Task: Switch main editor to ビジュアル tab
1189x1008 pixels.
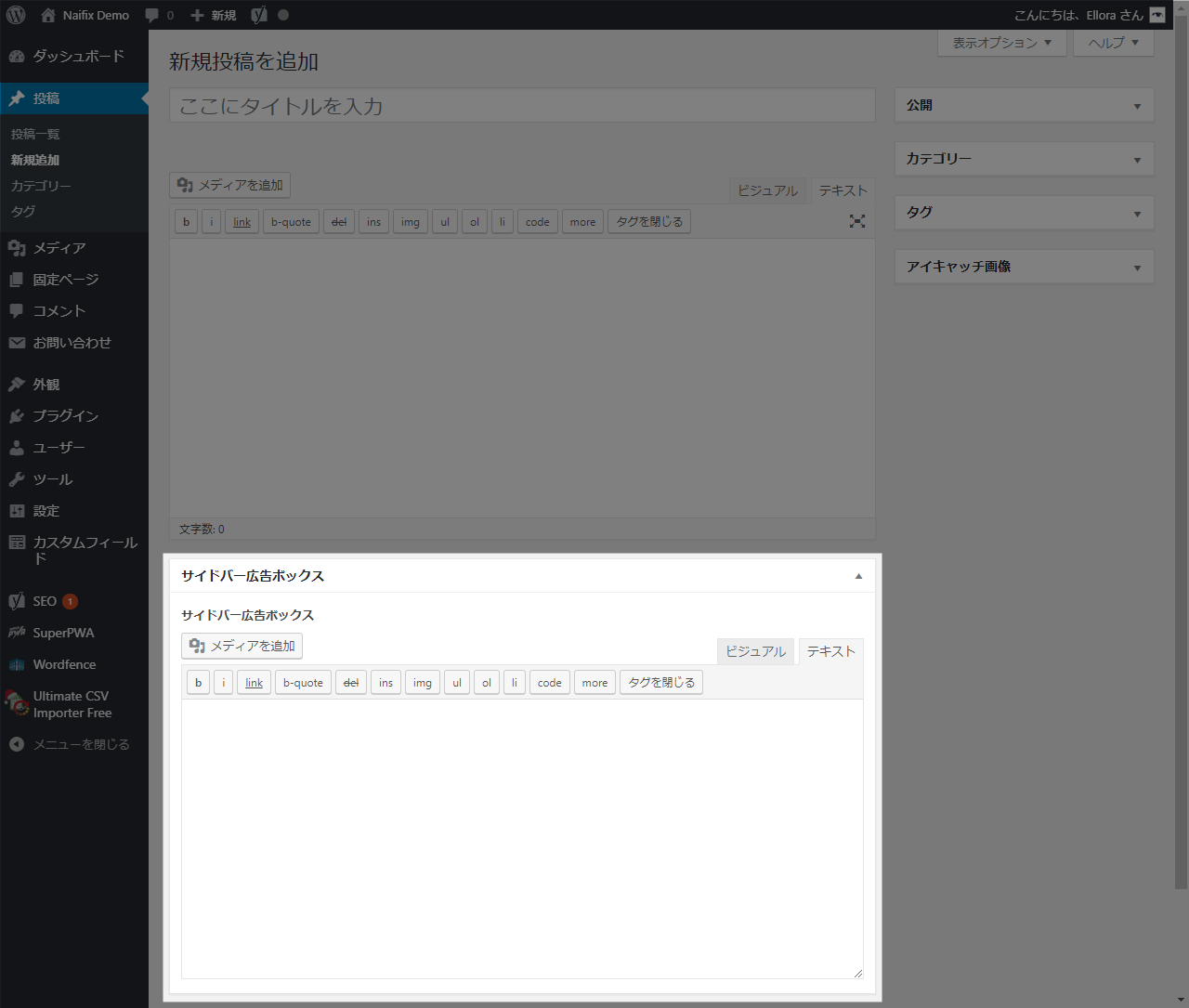Action: pyautogui.click(x=767, y=190)
